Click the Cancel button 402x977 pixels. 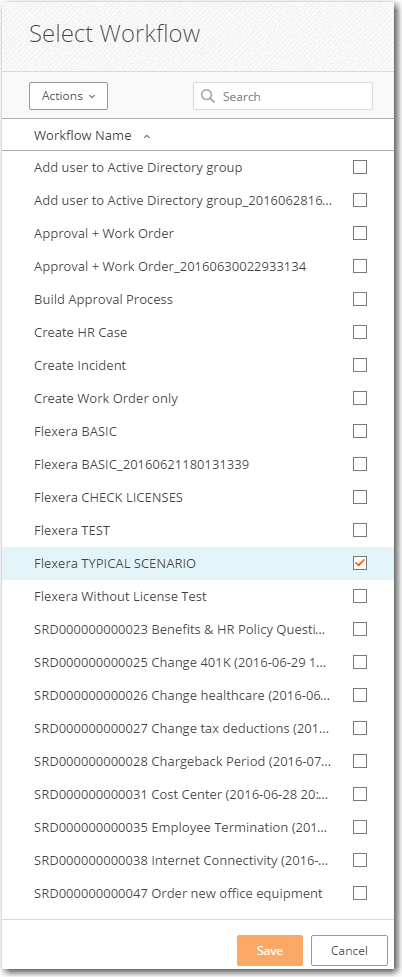(349, 951)
